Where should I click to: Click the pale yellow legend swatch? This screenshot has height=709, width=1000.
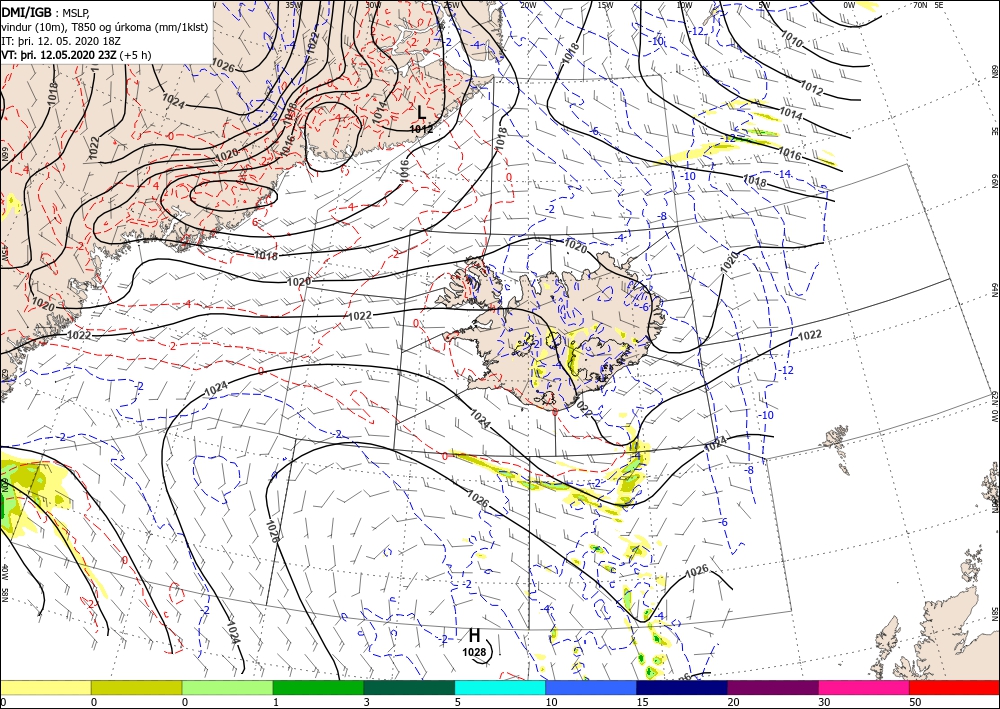tap(45, 687)
